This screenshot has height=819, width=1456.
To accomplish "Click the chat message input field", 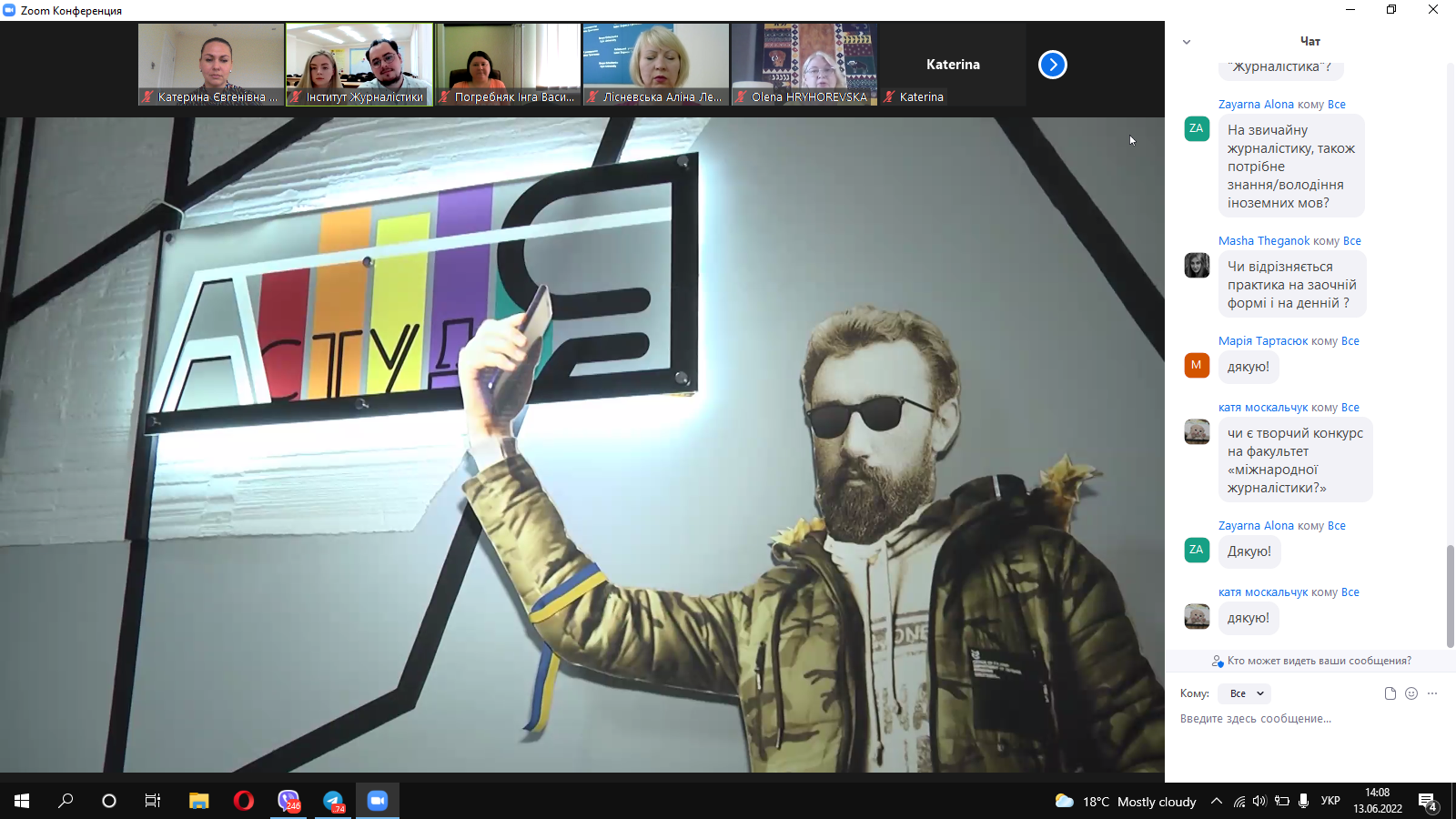I will (x=1301, y=719).
